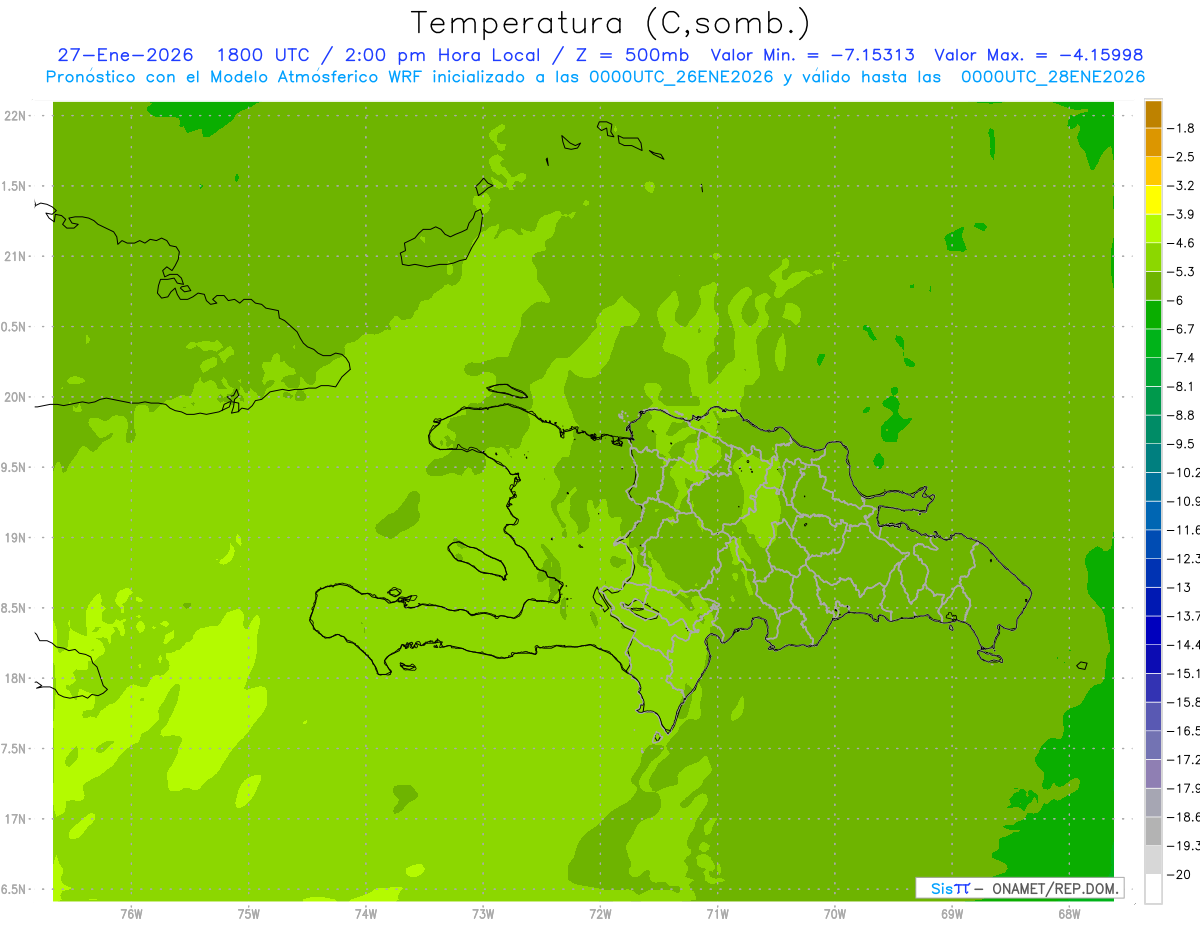Click the '-13' color scale label
This screenshot has width=1200, height=927.
(x=1180, y=587)
